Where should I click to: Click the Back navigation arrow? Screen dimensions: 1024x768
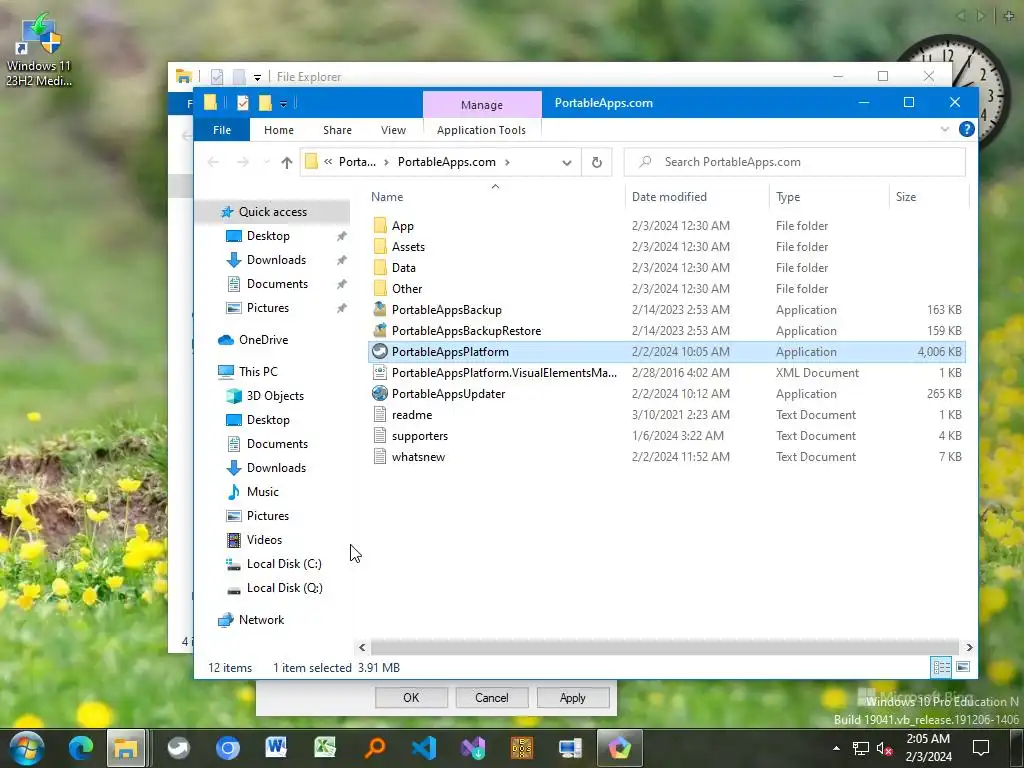tap(213, 162)
